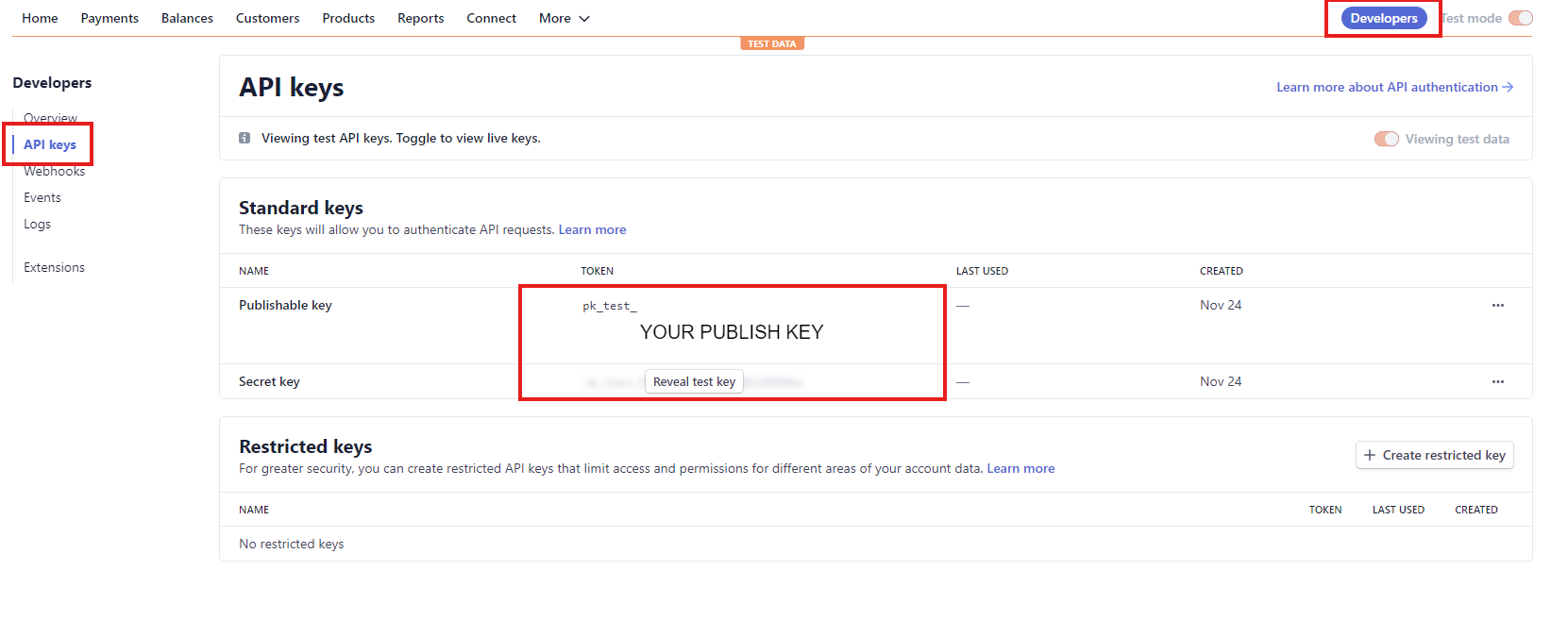
Task: Open the Publishable key row options ellipsis
Action: [x=1498, y=306]
